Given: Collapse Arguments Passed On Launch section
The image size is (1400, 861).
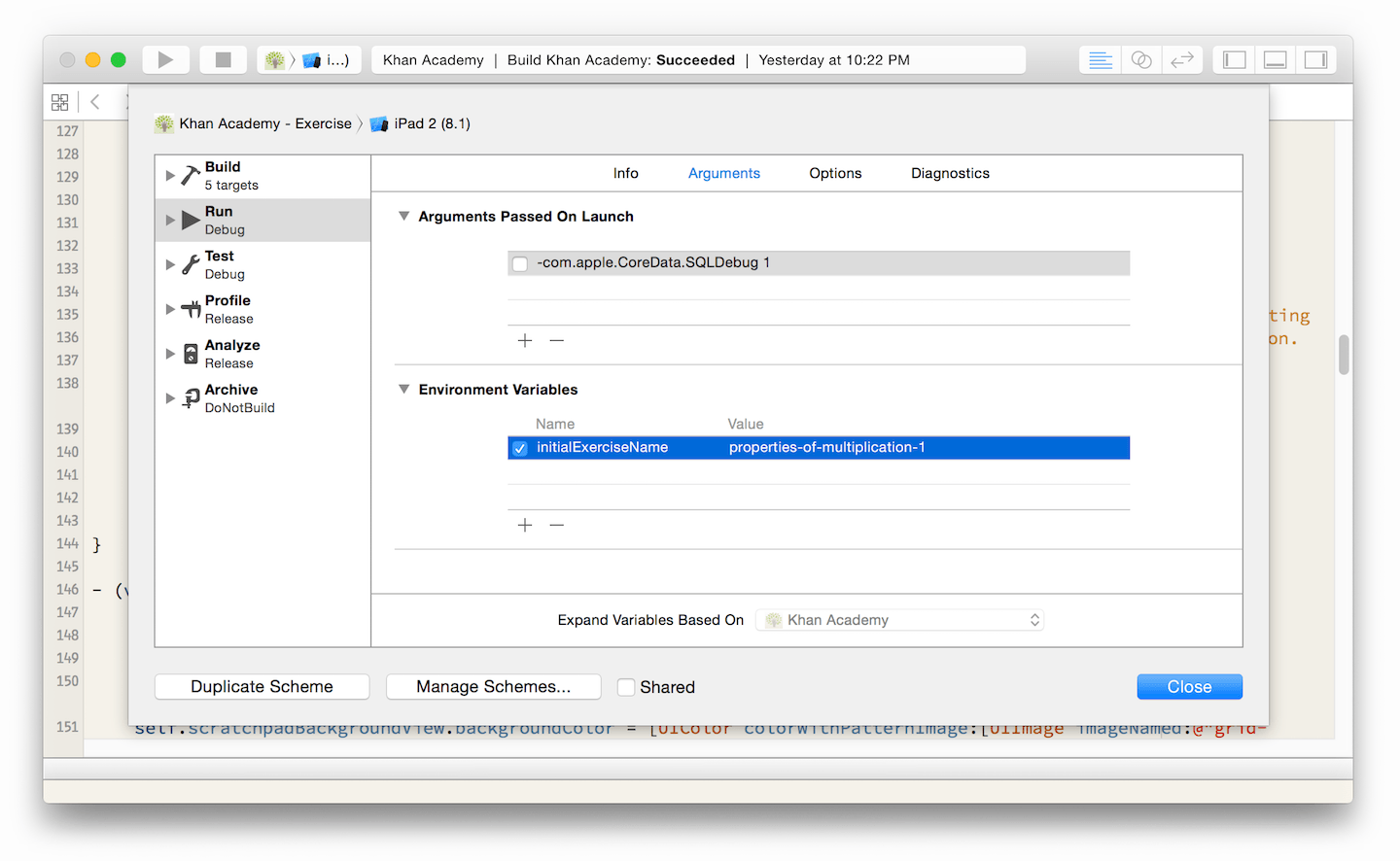Looking at the screenshot, I should [x=404, y=217].
